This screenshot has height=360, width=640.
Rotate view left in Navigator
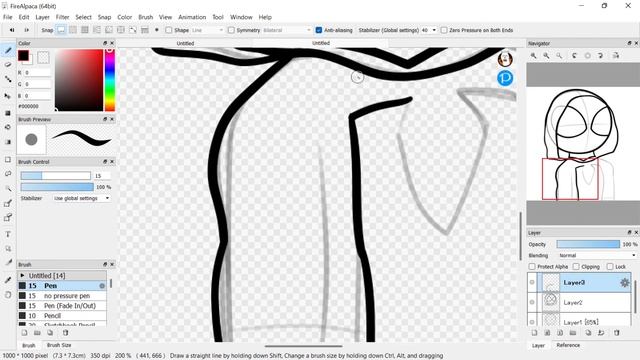click(574, 56)
